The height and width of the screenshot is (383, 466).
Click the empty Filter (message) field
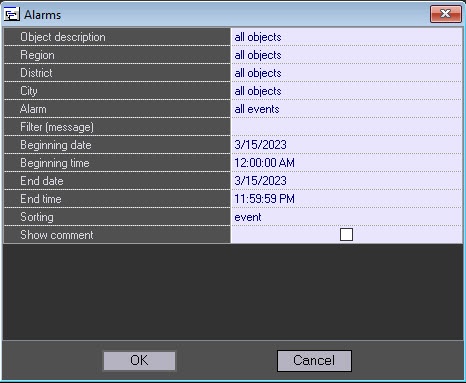[346, 127]
